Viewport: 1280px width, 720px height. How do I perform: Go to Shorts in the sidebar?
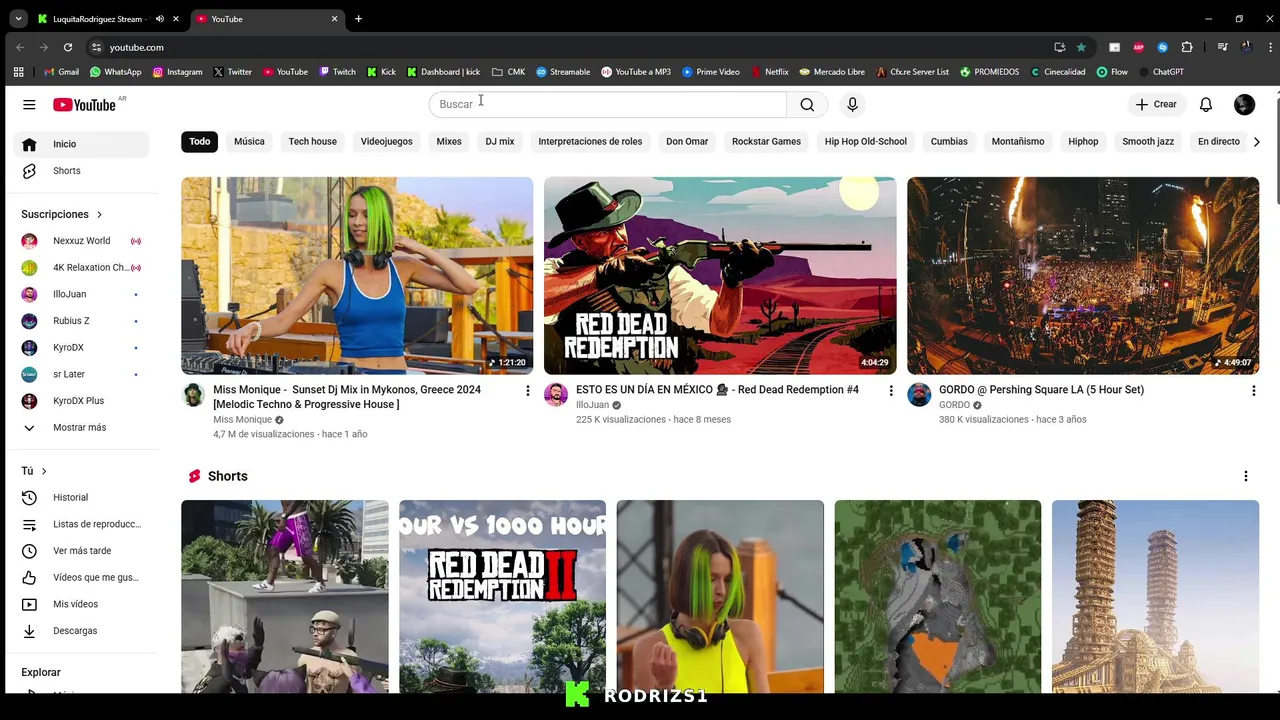coord(82,171)
